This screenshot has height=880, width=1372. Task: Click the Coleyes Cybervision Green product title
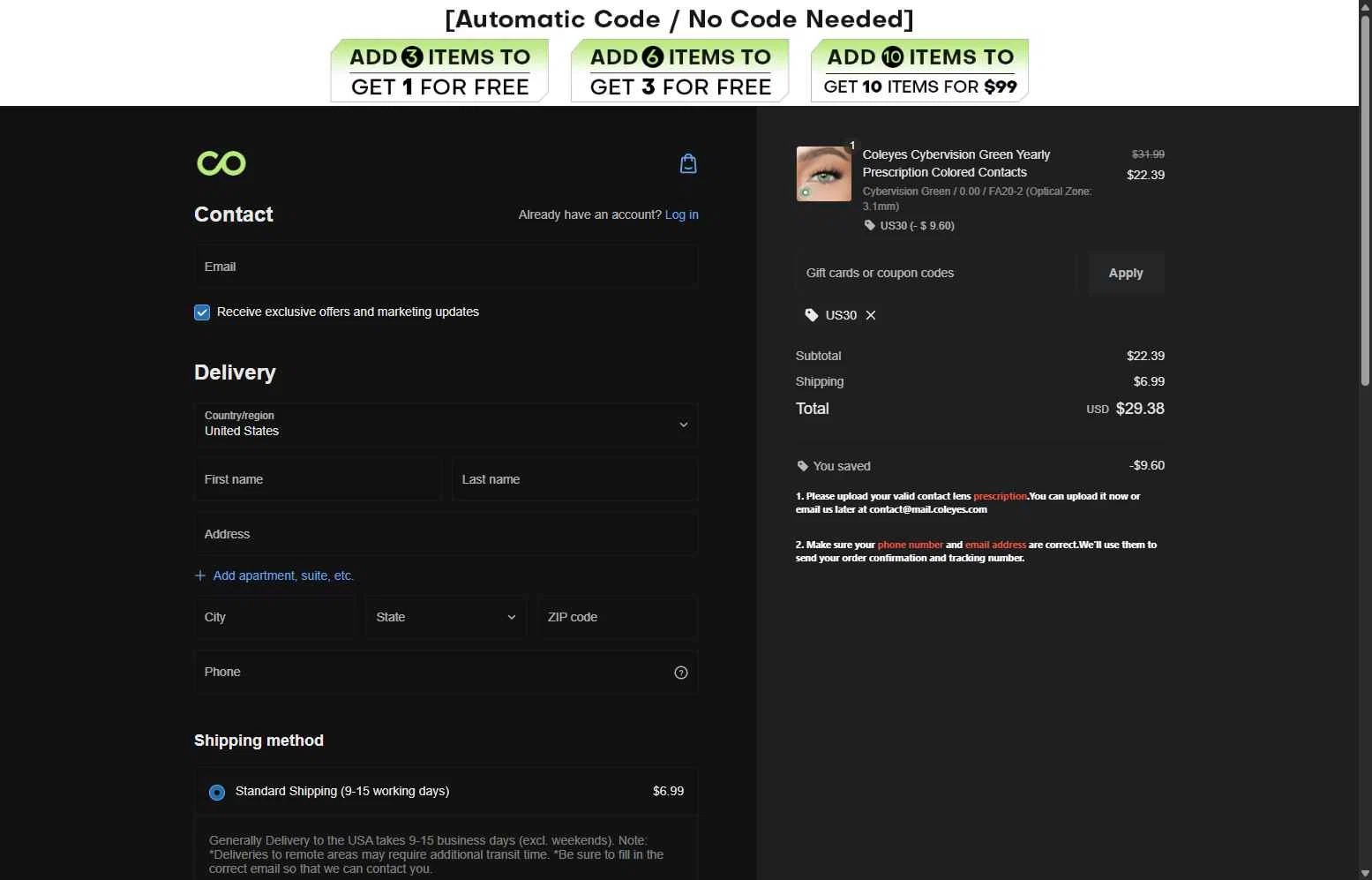[x=956, y=163]
